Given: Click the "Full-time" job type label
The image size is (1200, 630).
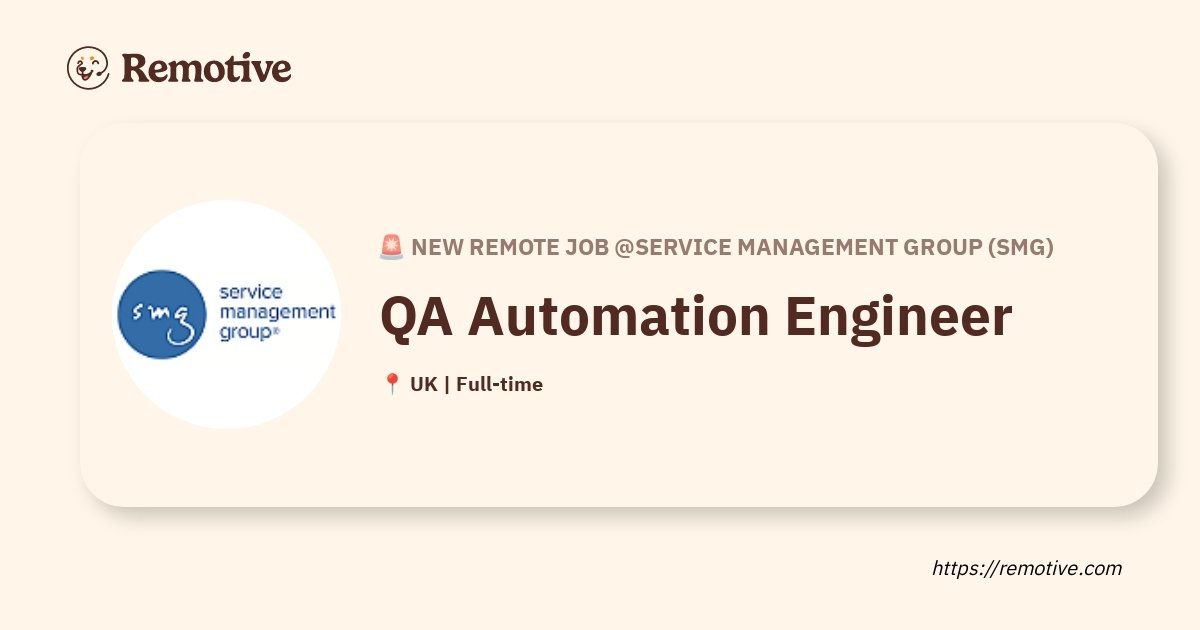Looking at the screenshot, I should pos(499,384).
